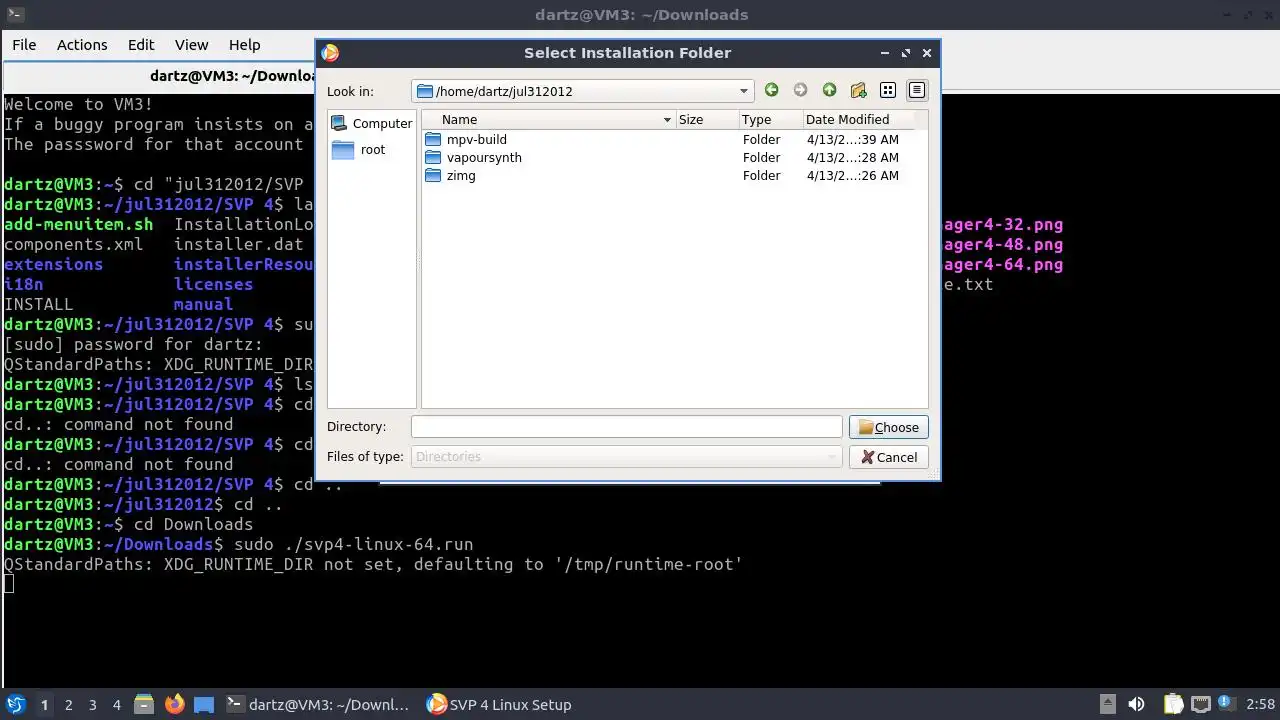Go to parent directory with Up arrow
The height and width of the screenshot is (720, 1280).
(x=829, y=90)
